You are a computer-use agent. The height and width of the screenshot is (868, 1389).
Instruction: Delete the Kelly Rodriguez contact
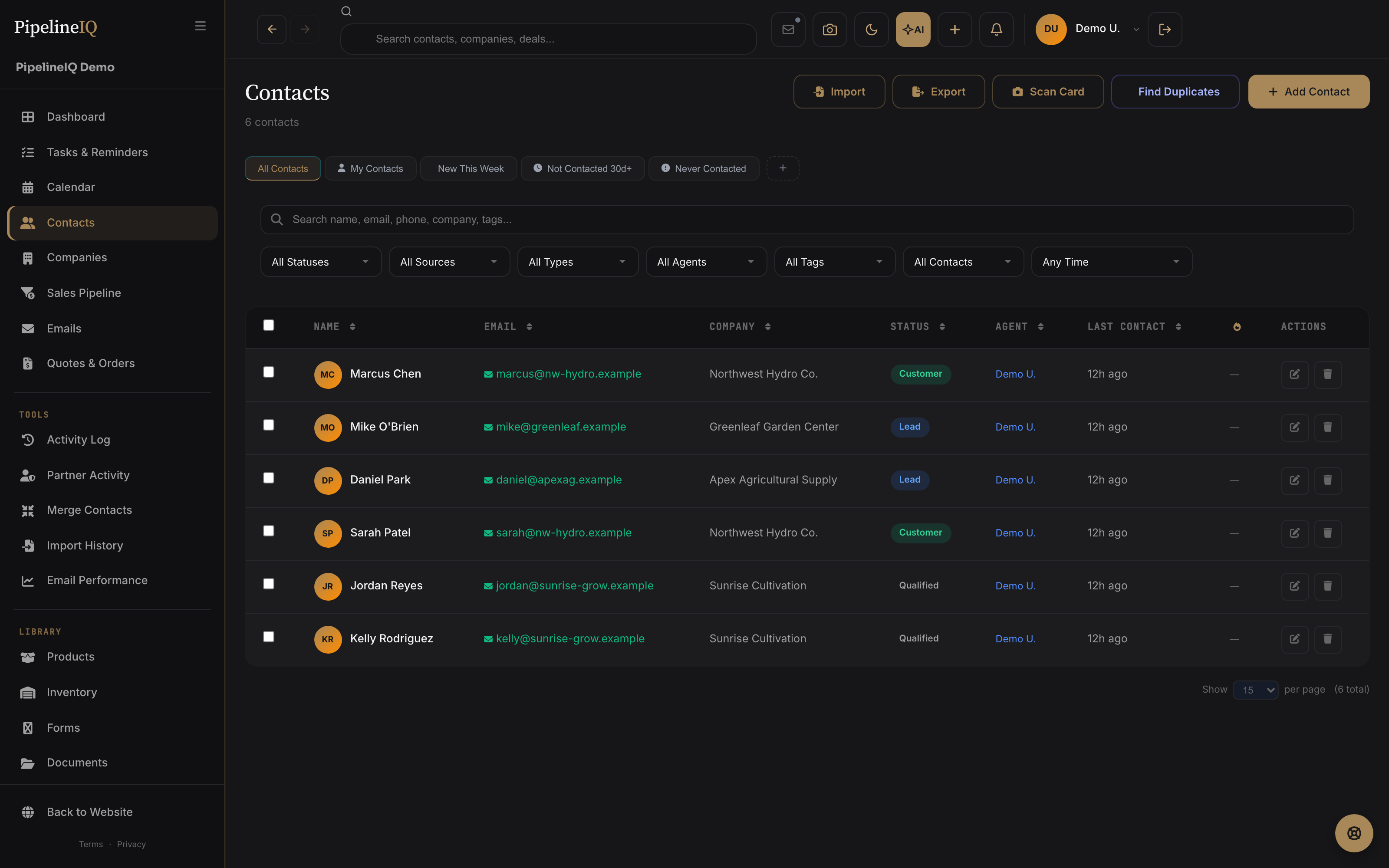pos(1328,639)
